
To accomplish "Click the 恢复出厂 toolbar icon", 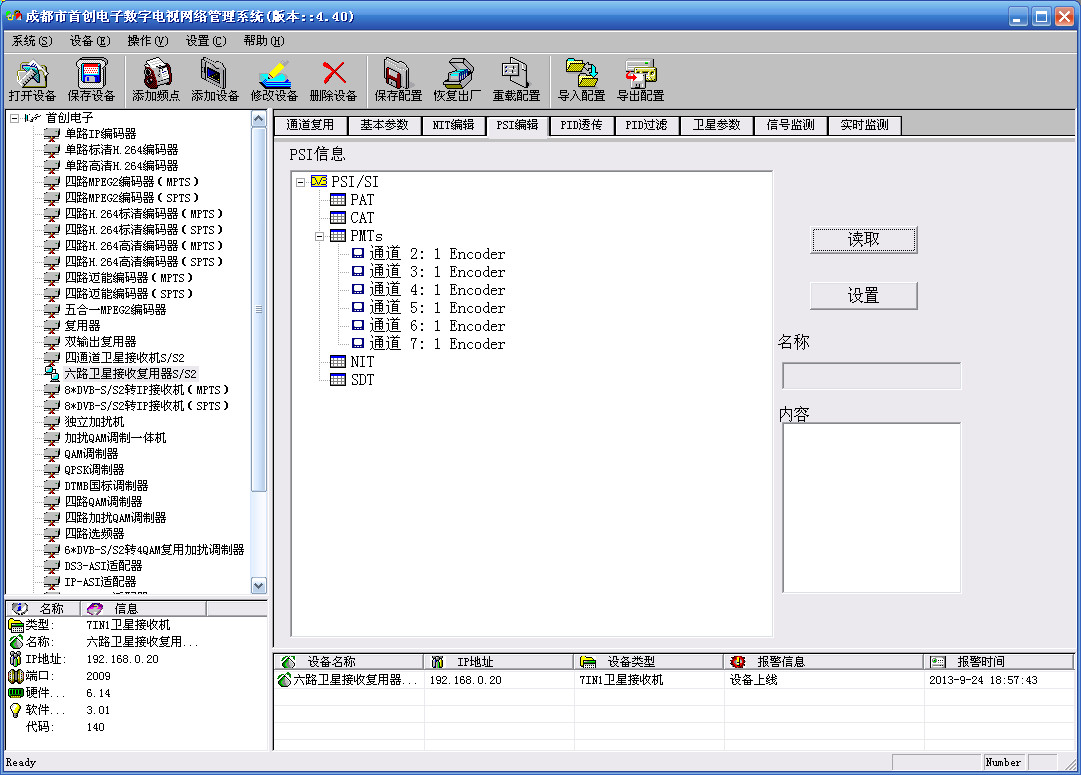I will (x=458, y=81).
